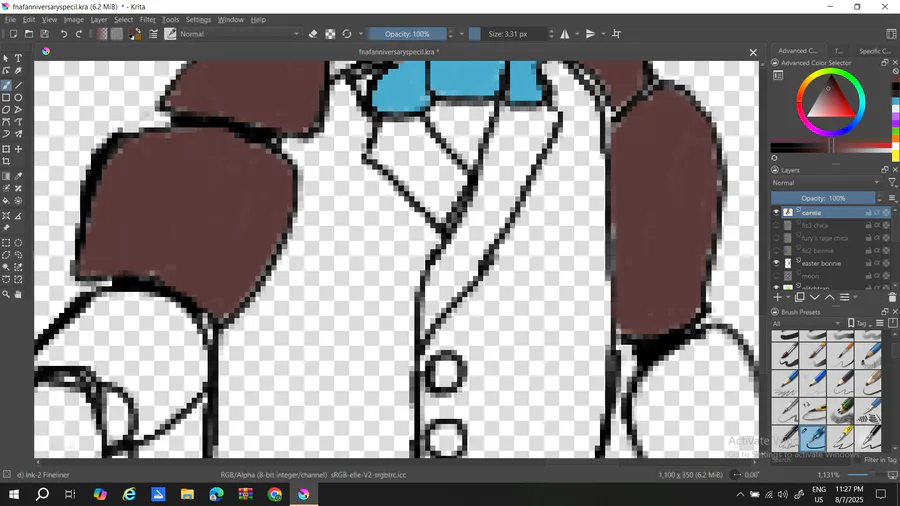The height and width of the screenshot is (506, 900).
Task: Click the Save document icon
Action: 44,34
